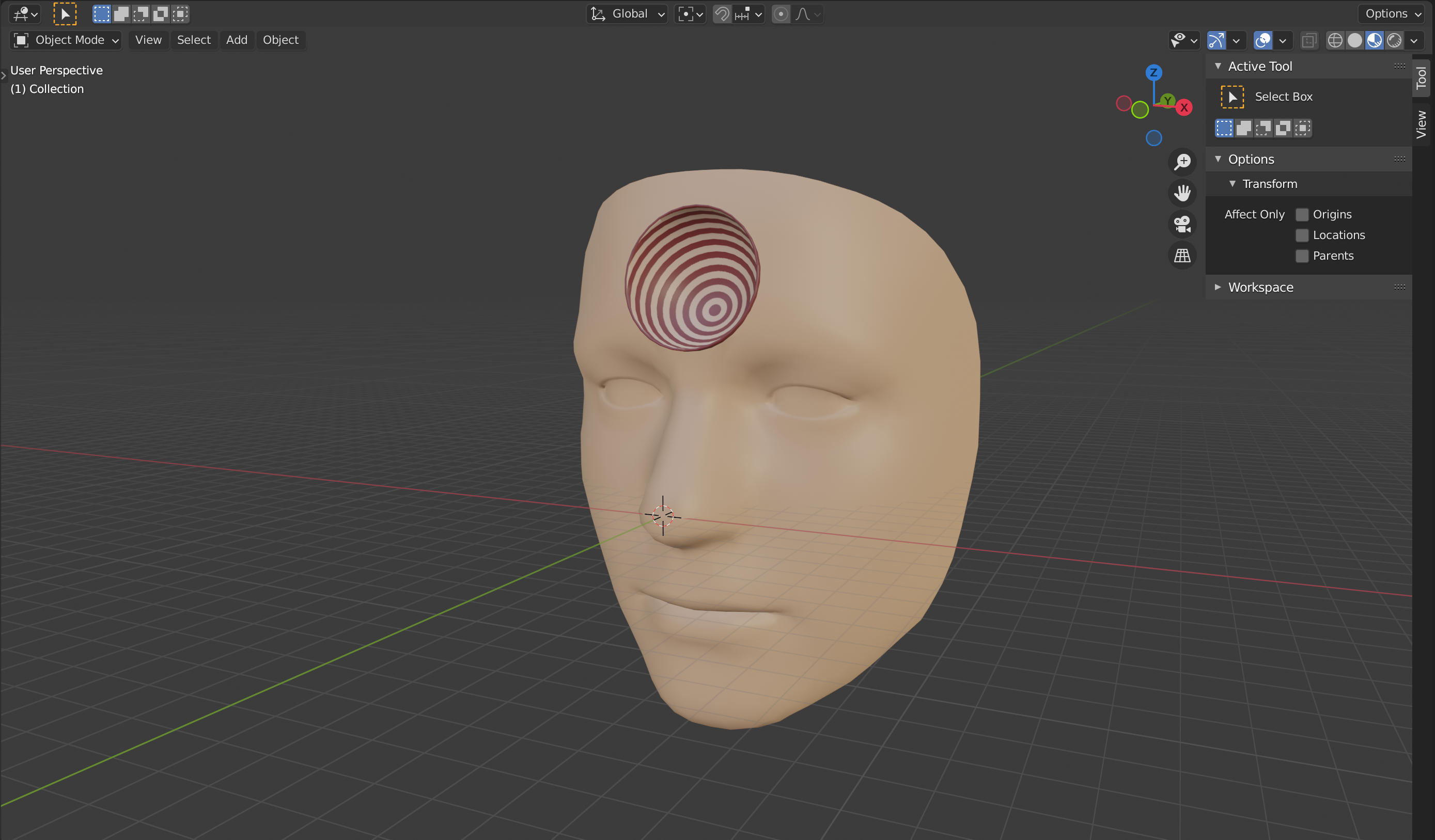
Task: Switch to the Tool sidebar tab
Action: [1421, 78]
